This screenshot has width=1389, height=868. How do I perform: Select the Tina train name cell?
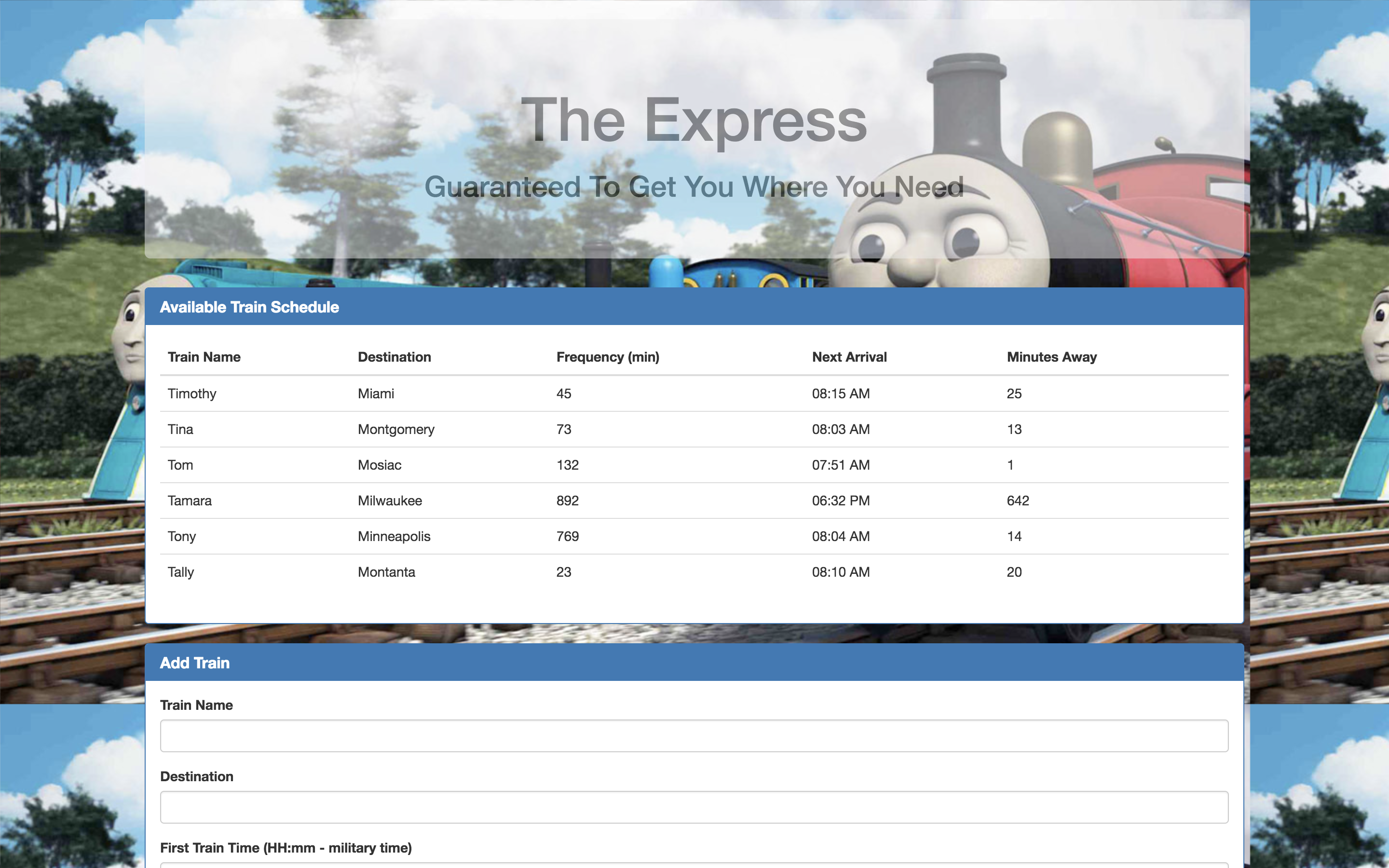point(180,429)
